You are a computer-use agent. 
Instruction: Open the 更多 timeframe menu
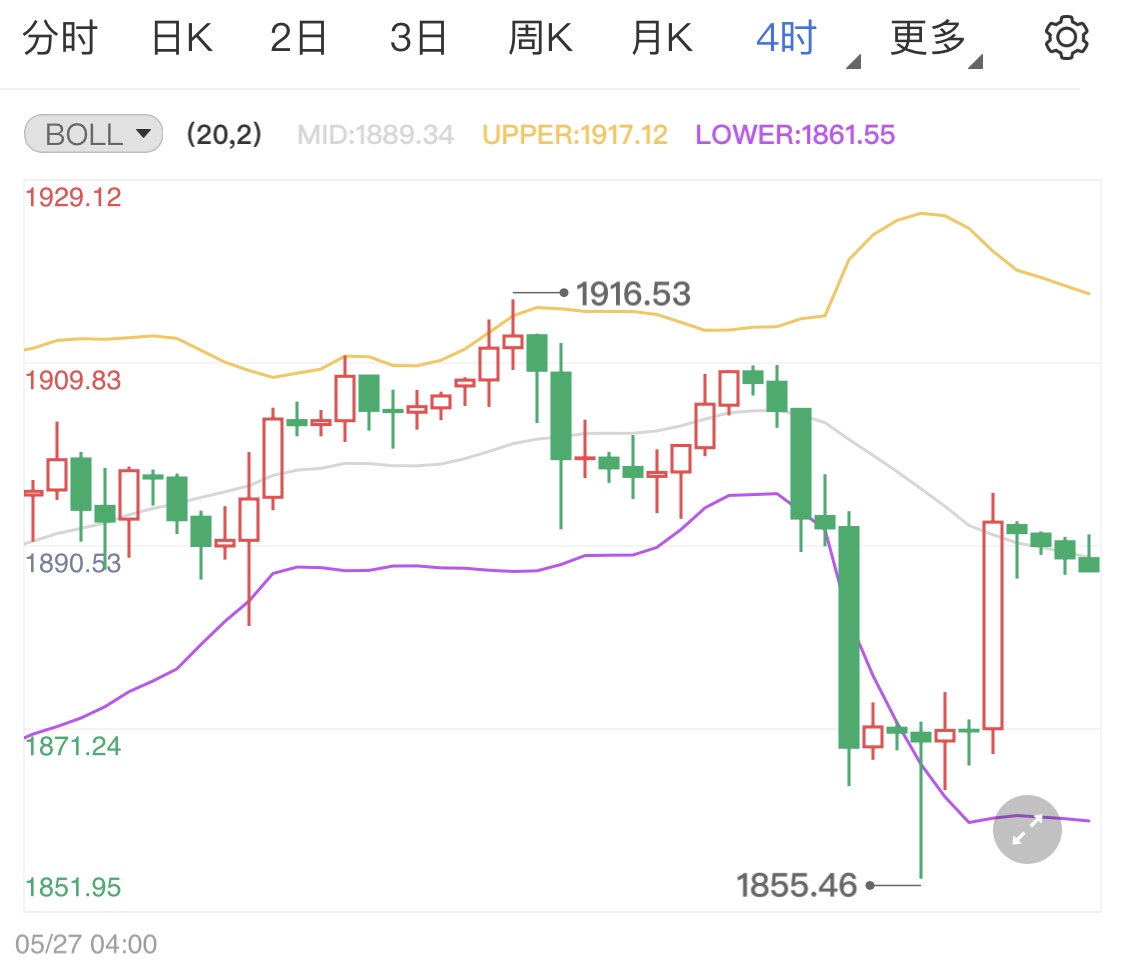coord(928,38)
